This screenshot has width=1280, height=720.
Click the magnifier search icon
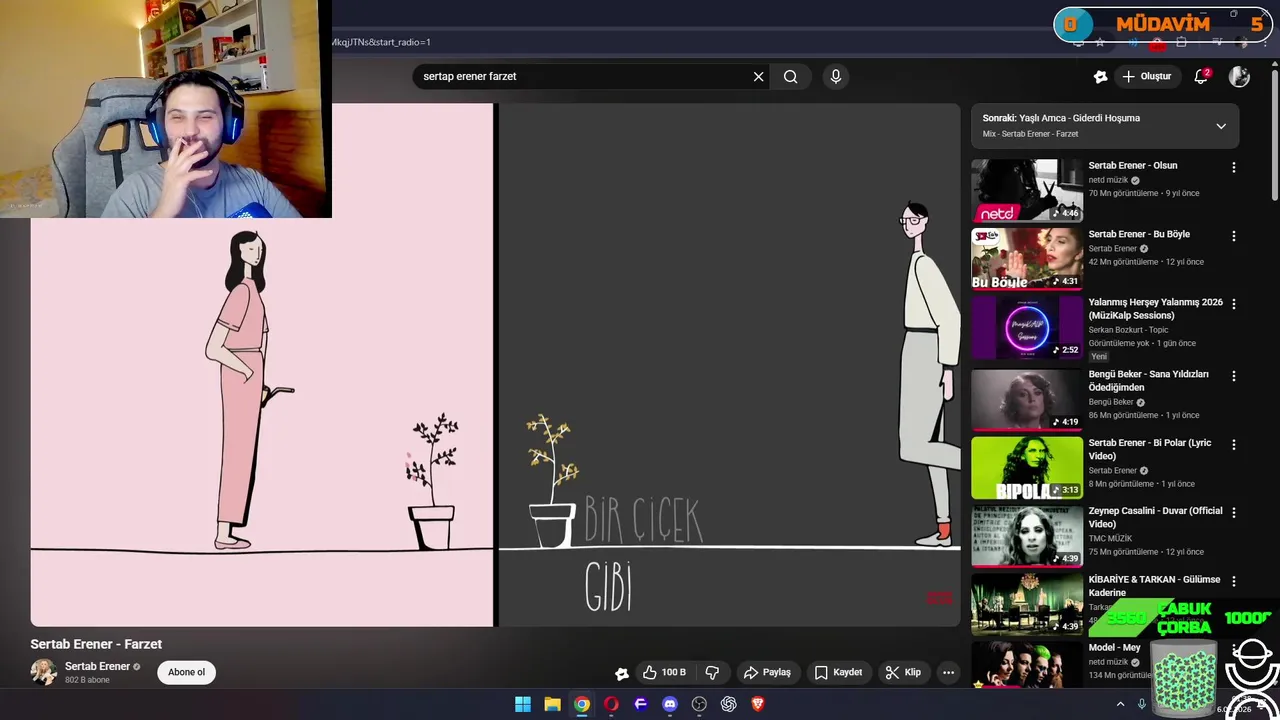pos(790,76)
